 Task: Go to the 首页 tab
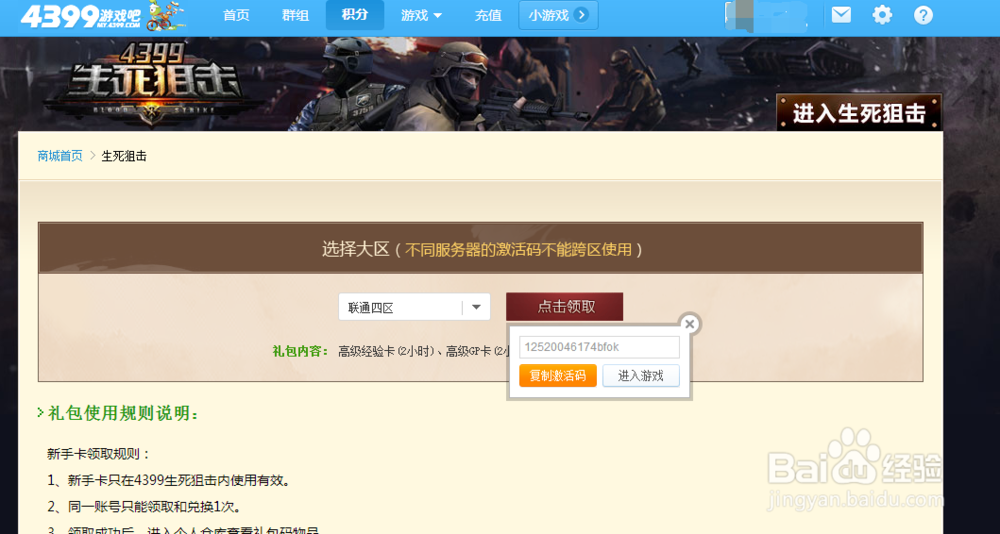[236, 15]
